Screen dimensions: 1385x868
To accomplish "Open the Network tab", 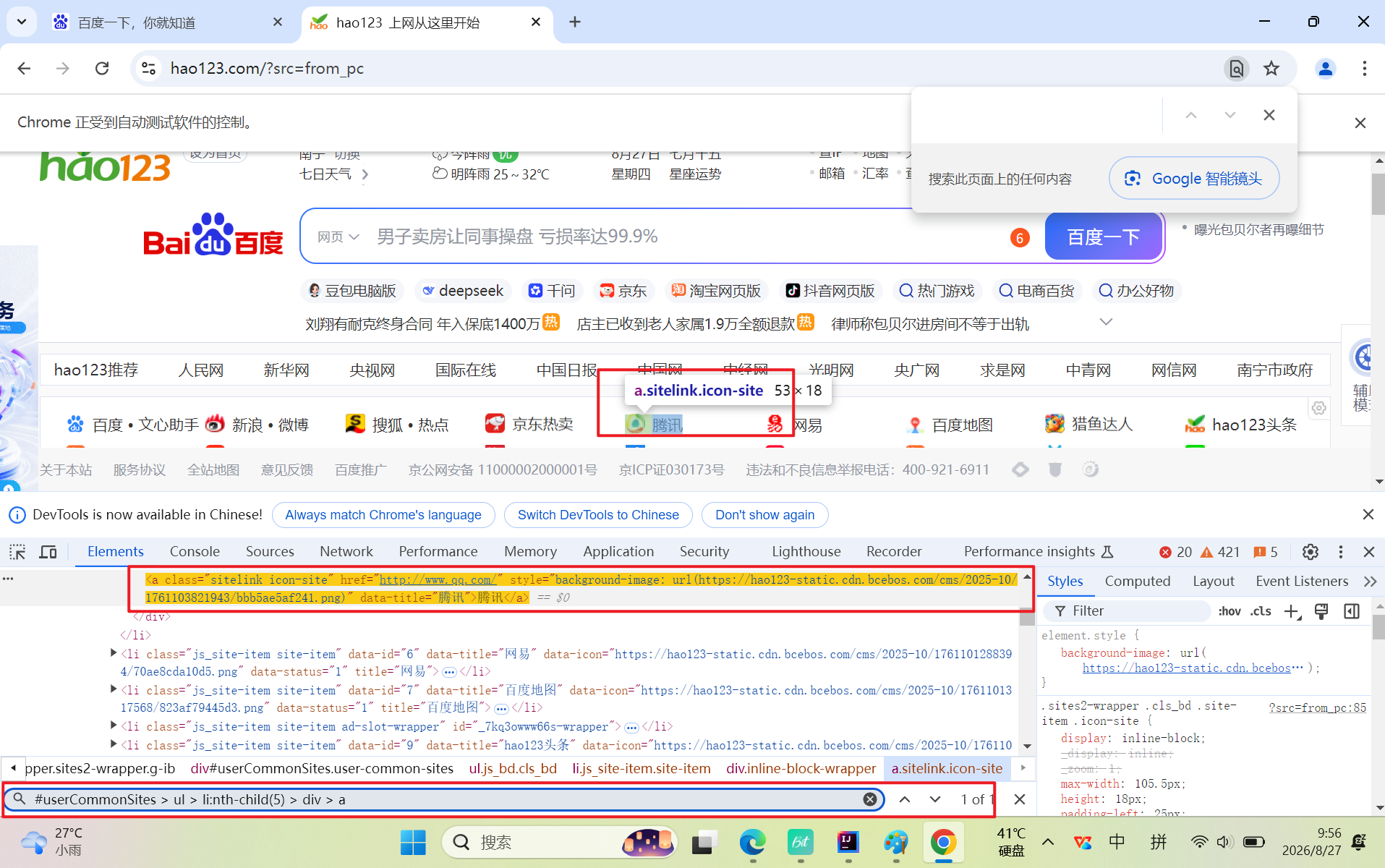I will [346, 552].
